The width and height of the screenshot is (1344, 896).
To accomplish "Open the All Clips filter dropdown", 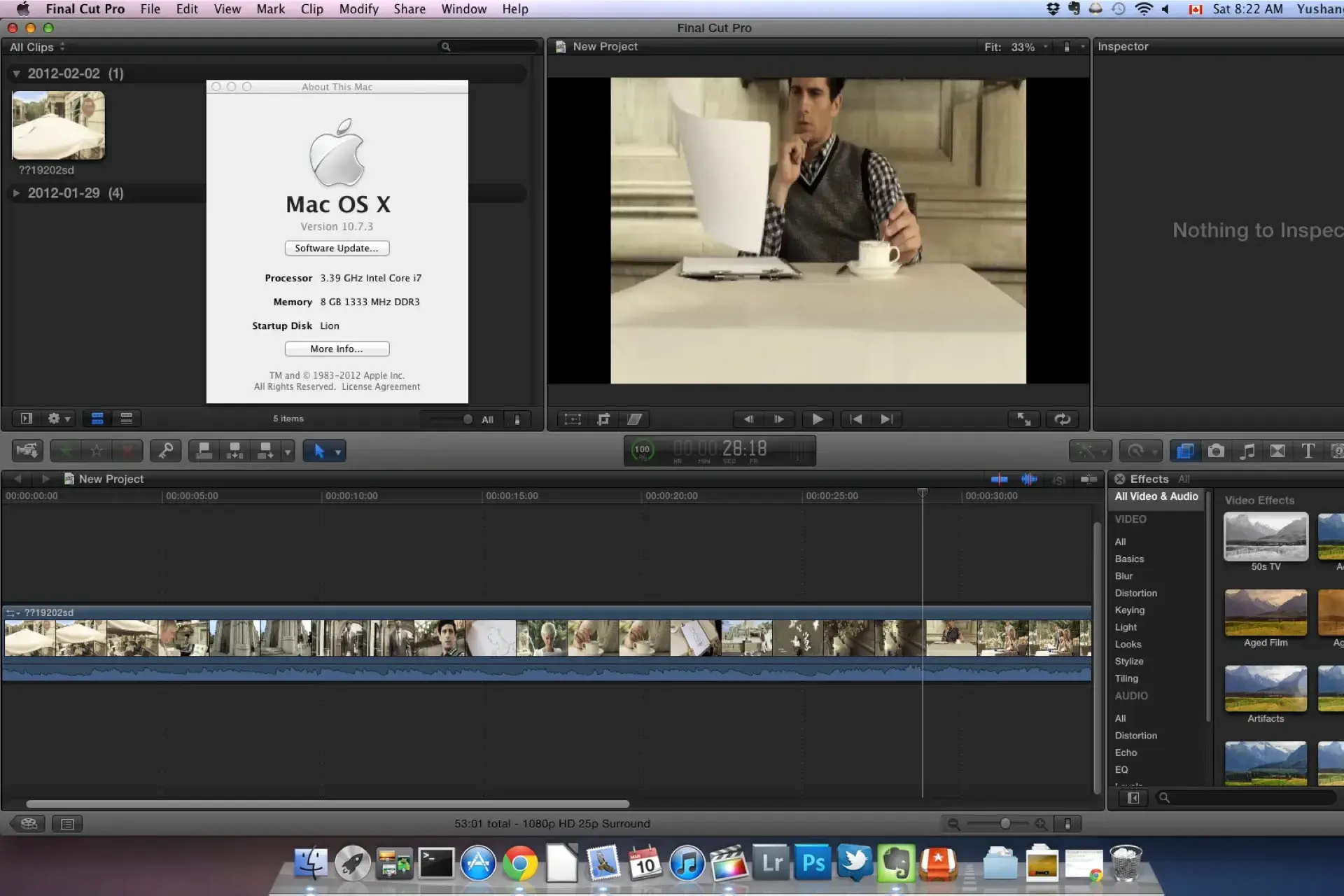I will [37, 47].
